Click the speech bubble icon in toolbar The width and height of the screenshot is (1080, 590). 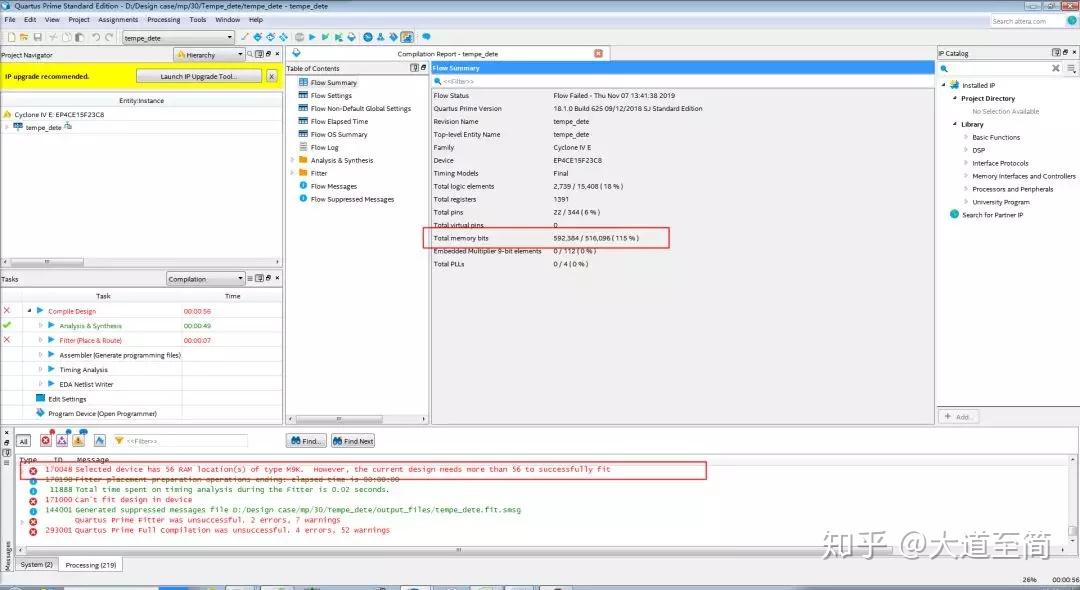pos(426,37)
